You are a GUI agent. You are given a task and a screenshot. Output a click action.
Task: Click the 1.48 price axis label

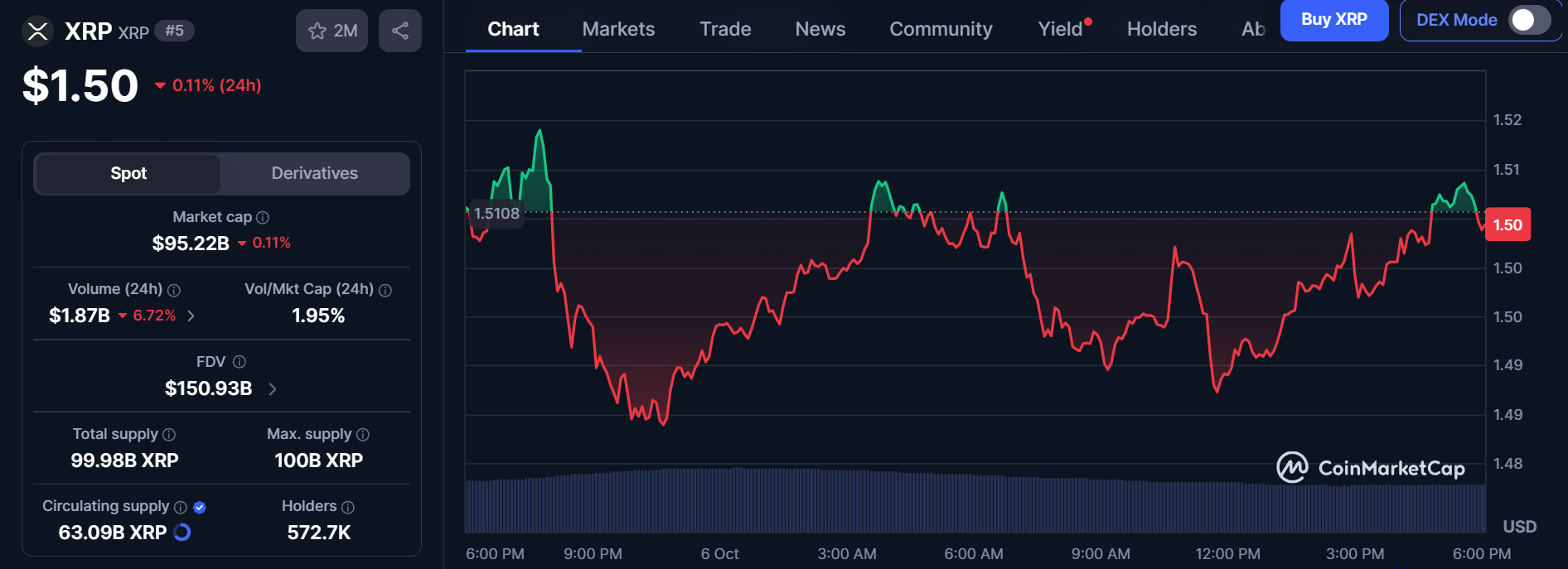click(1507, 464)
